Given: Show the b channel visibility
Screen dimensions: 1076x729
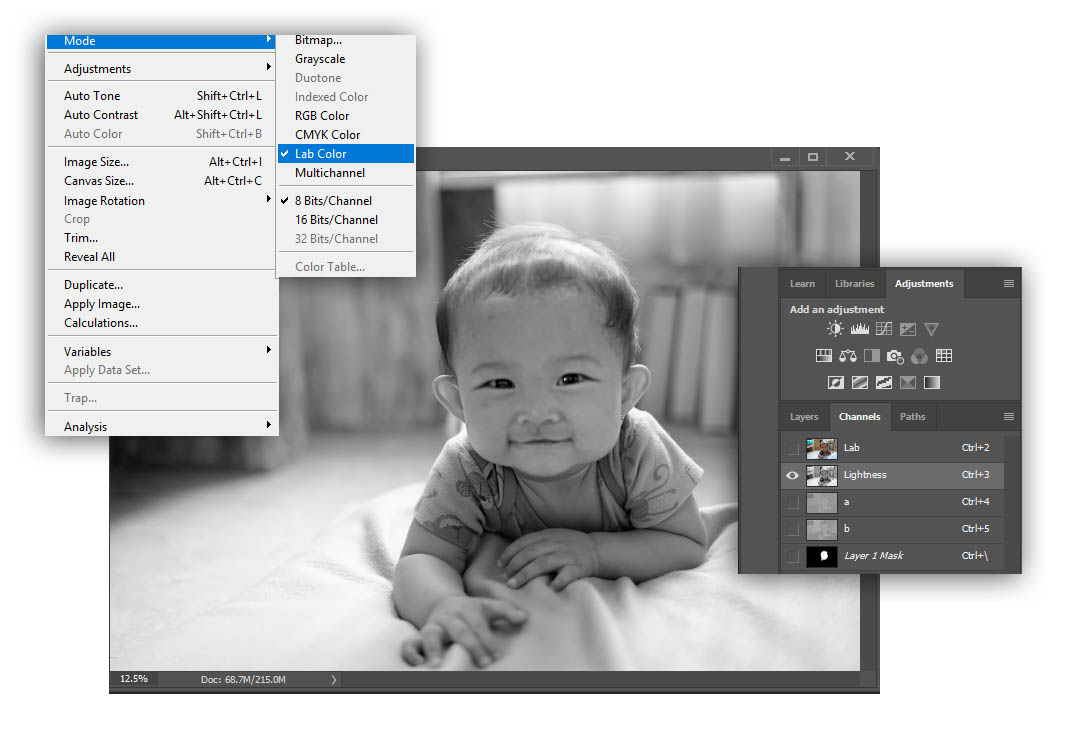Looking at the screenshot, I should [793, 529].
